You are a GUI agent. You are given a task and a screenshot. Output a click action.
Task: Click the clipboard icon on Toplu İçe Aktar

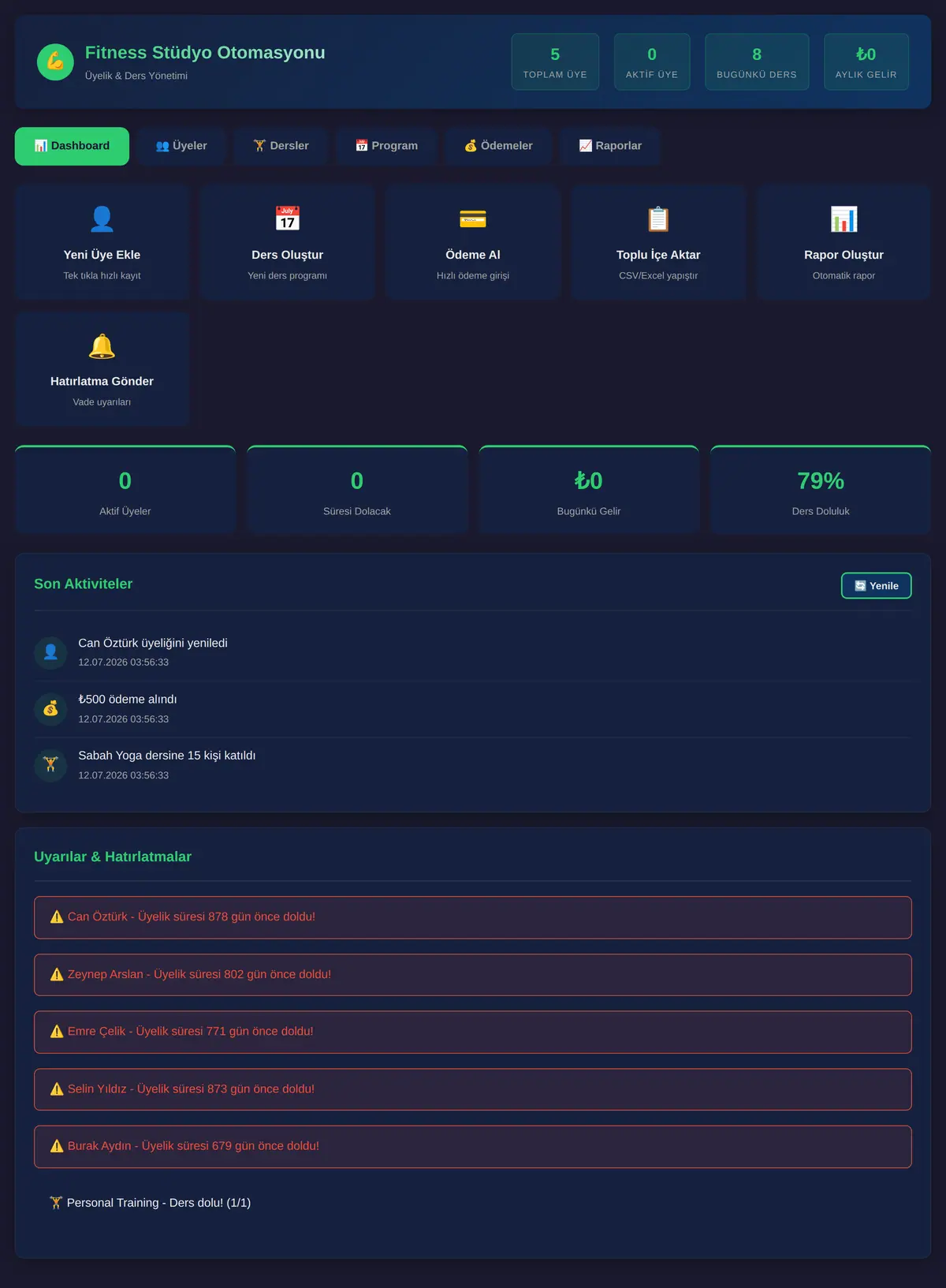pyautogui.click(x=658, y=218)
